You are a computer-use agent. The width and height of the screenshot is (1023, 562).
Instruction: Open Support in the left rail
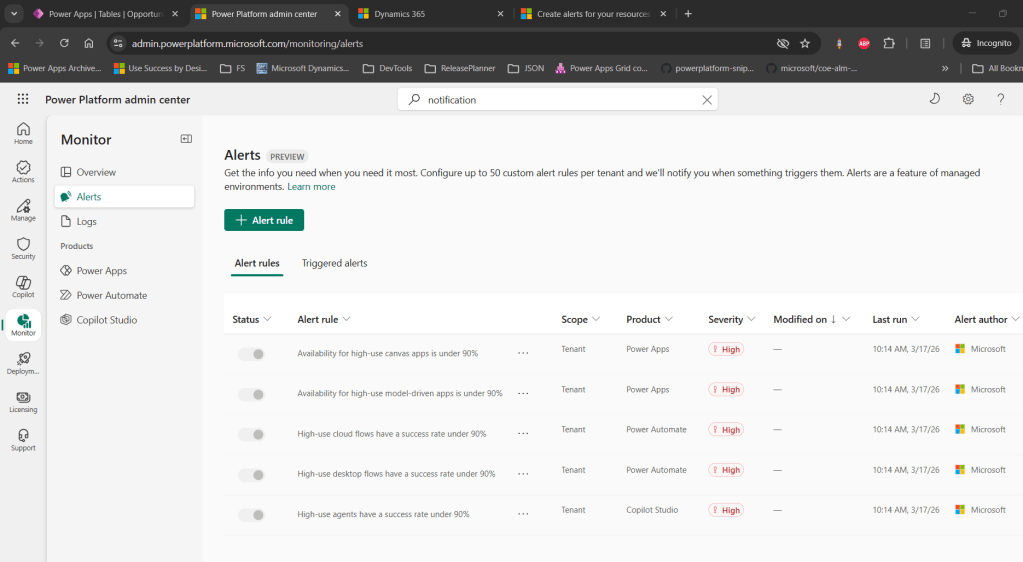(x=23, y=440)
